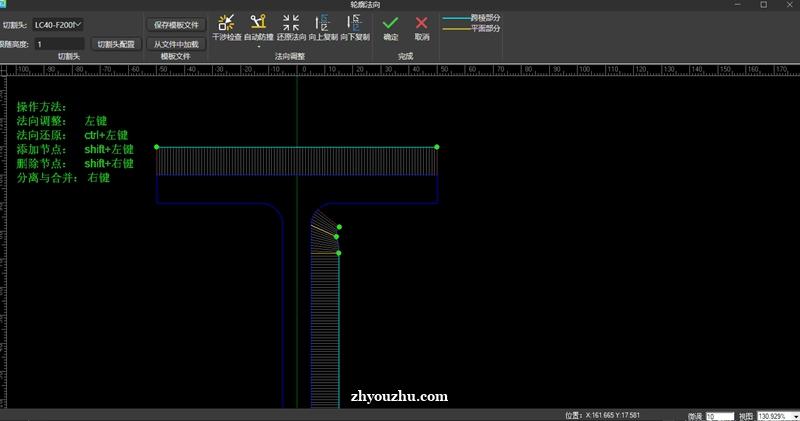Open the 切割头 cutting head dropdown LC40-F200
The image size is (800, 421).
click(58, 24)
